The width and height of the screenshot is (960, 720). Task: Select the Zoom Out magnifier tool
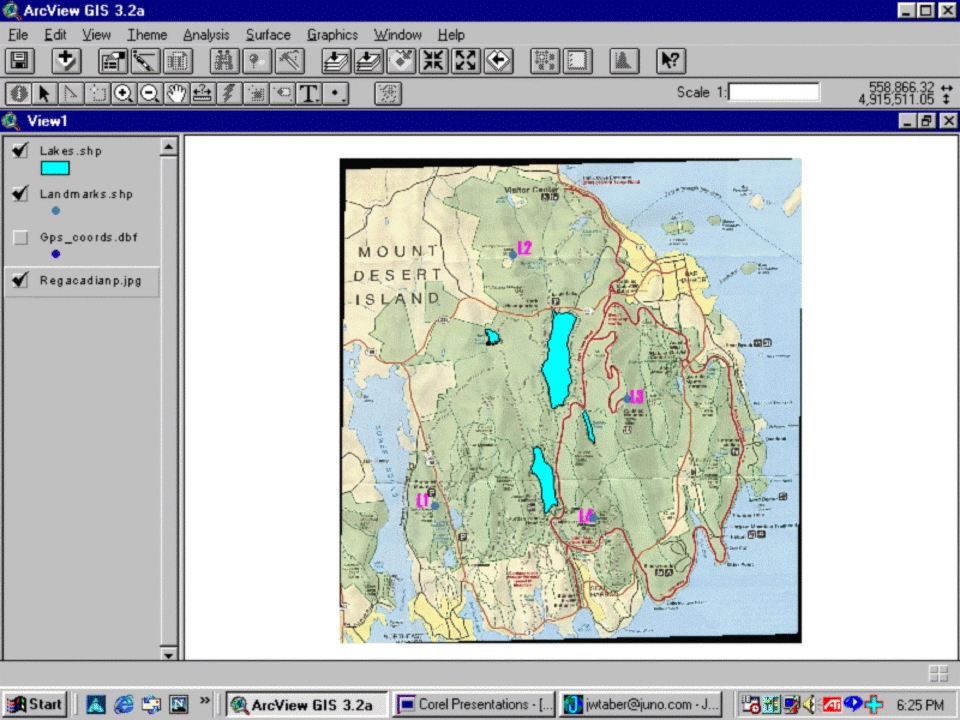click(x=149, y=93)
